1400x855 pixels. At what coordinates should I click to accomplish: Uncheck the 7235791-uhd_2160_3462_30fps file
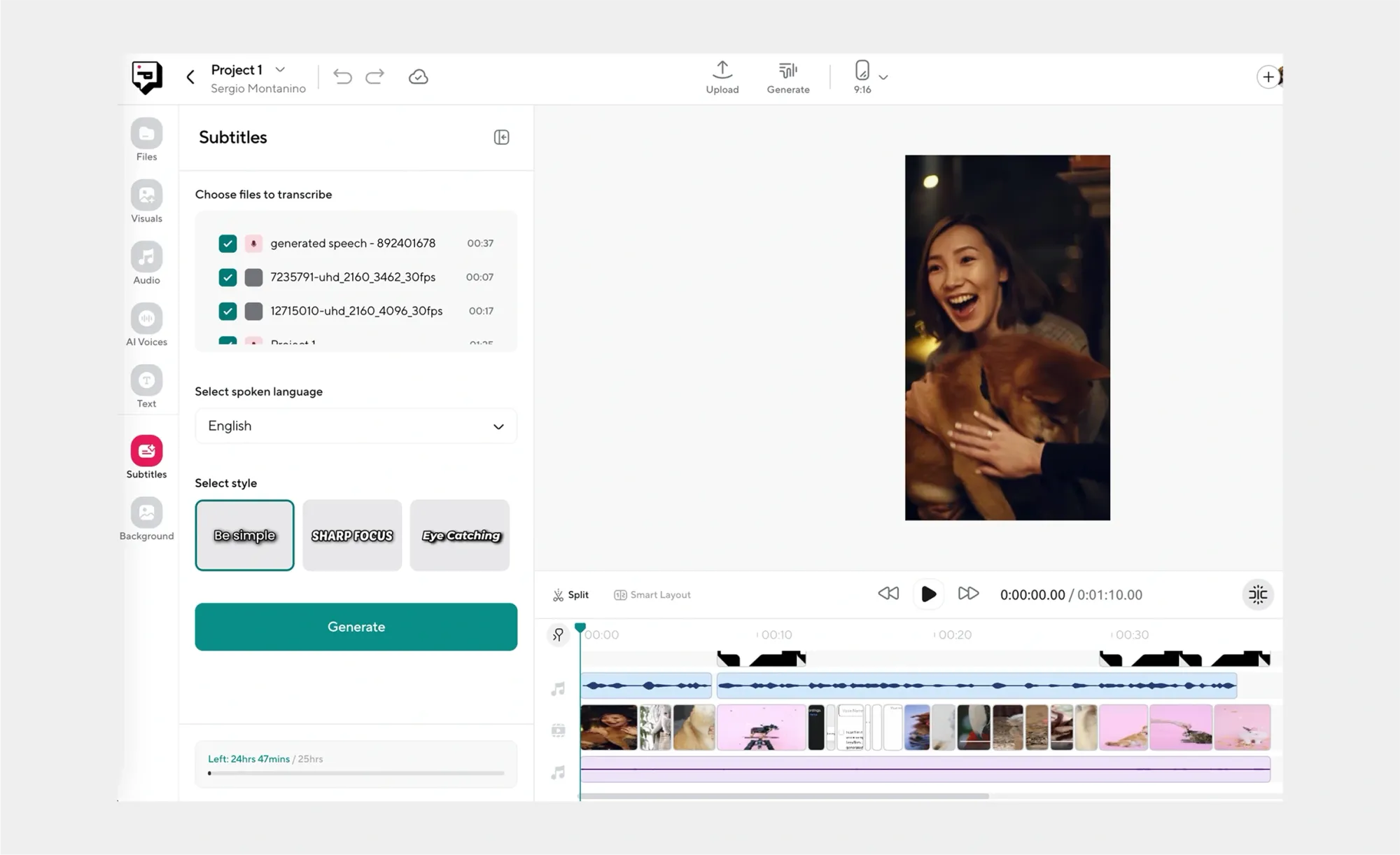[x=227, y=277]
